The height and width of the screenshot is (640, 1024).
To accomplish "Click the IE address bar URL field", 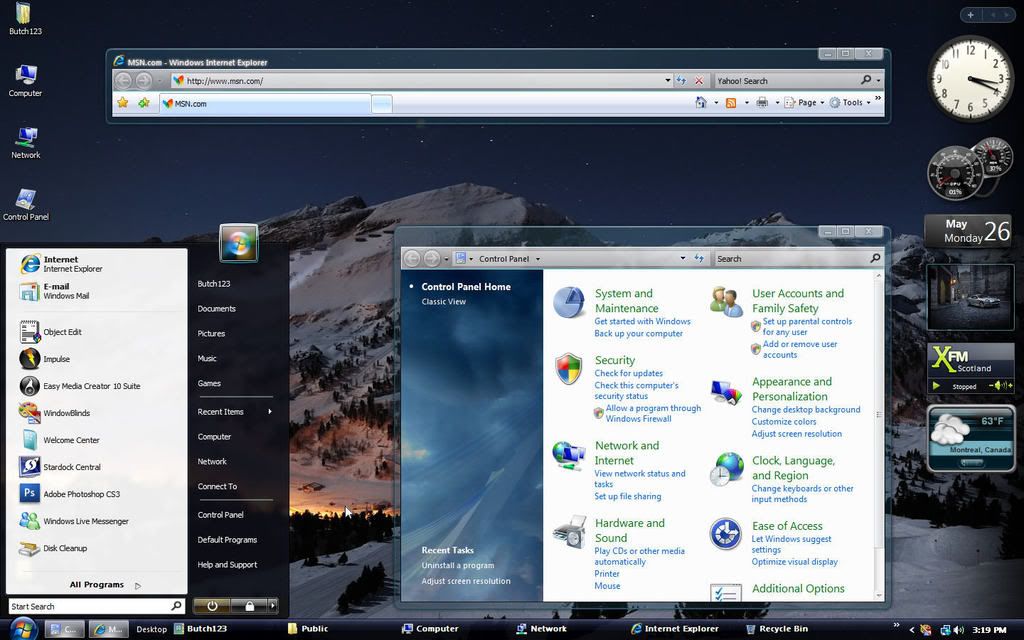I will click(x=418, y=80).
